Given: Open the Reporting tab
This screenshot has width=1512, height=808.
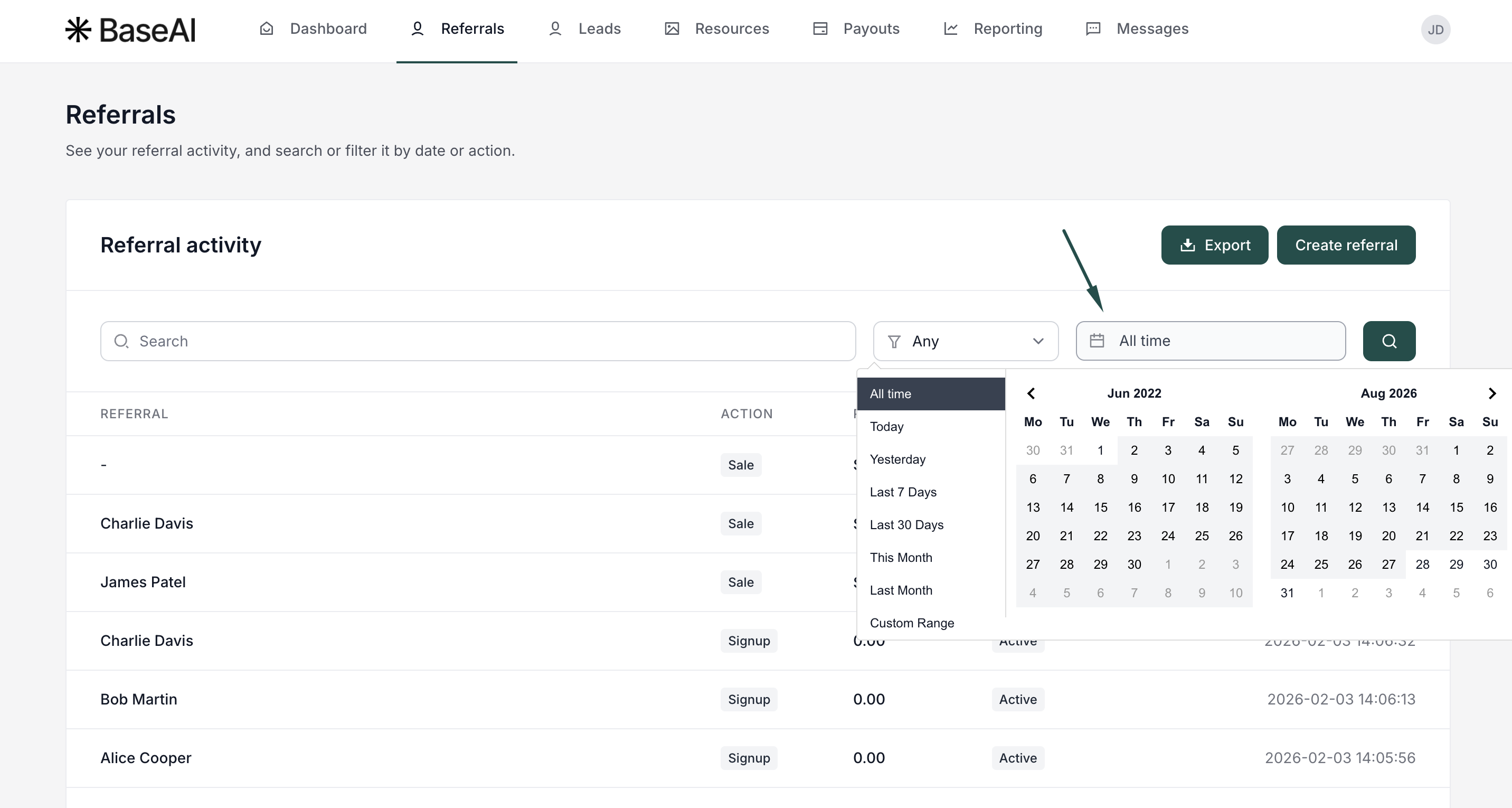Looking at the screenshot, I should [x=993, y=29].
